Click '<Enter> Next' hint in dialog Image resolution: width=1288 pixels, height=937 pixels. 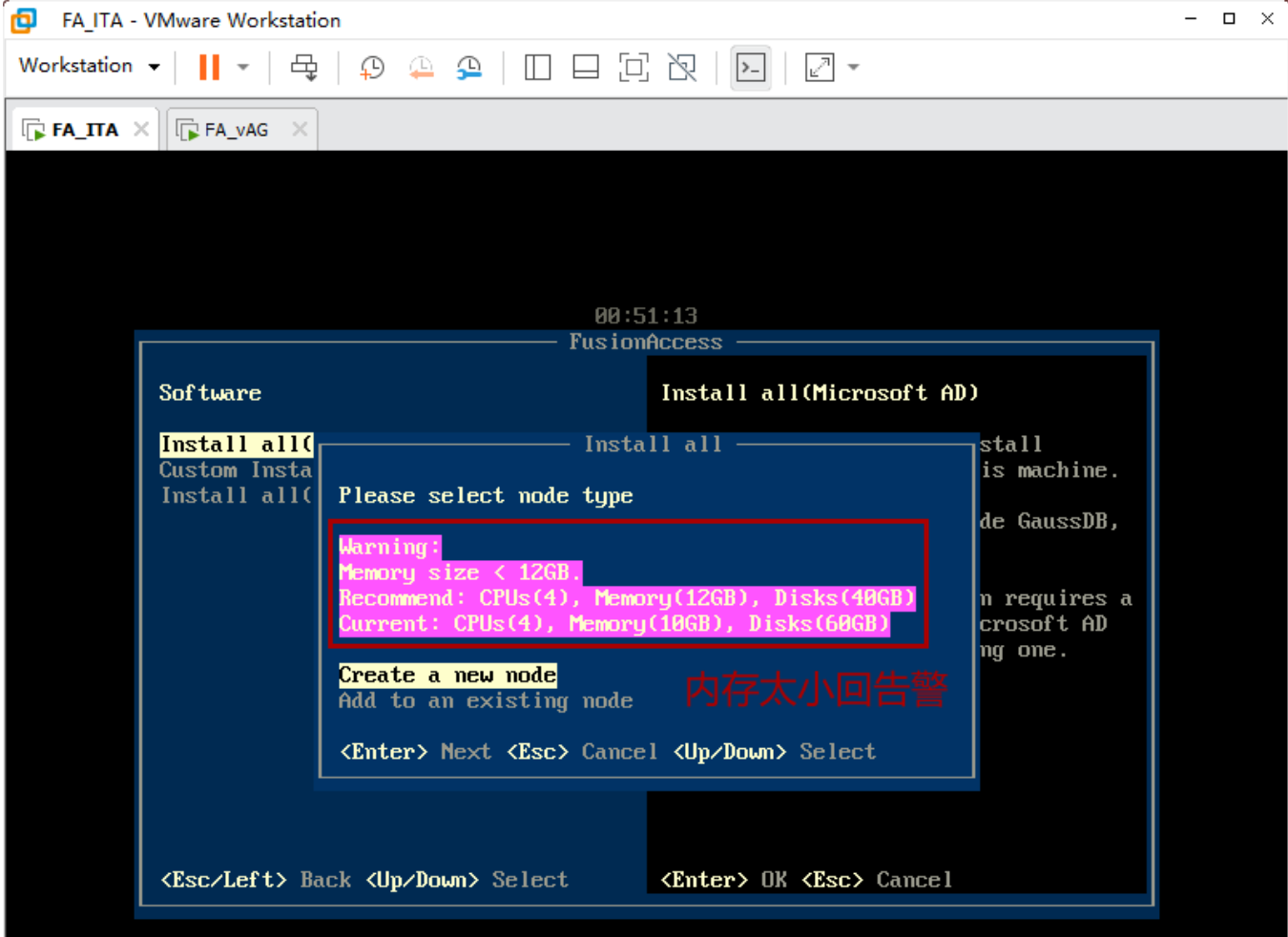point(416,752)
